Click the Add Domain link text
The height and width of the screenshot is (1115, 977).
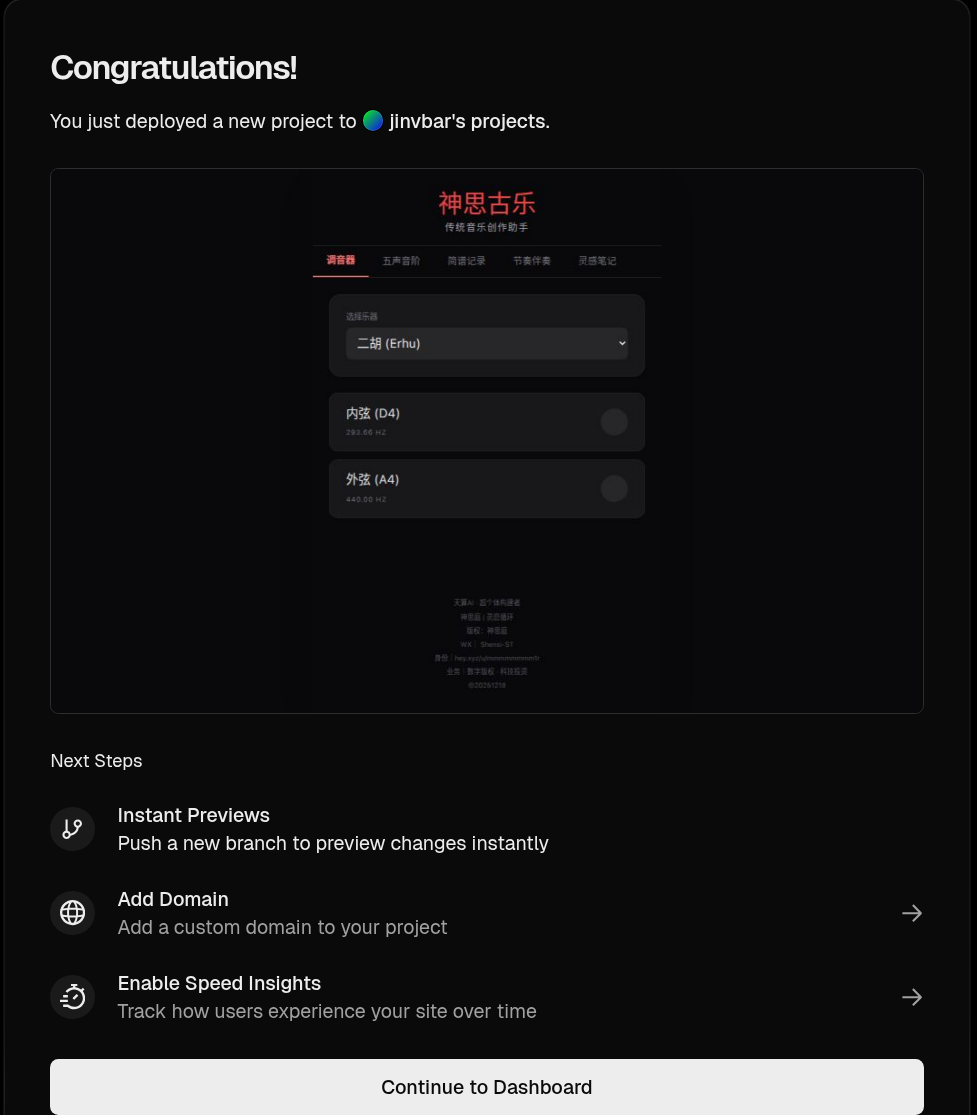pyautogui.click(x=173, y=899)
